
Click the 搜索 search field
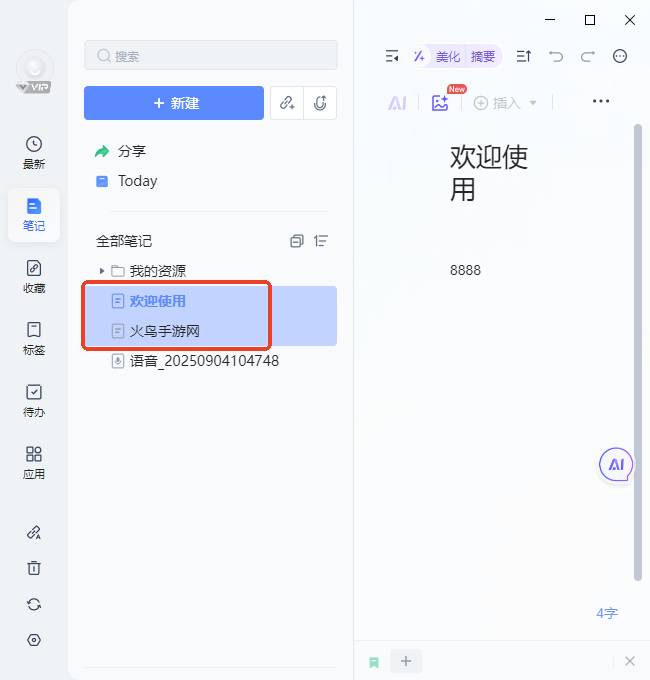point(211,56)
